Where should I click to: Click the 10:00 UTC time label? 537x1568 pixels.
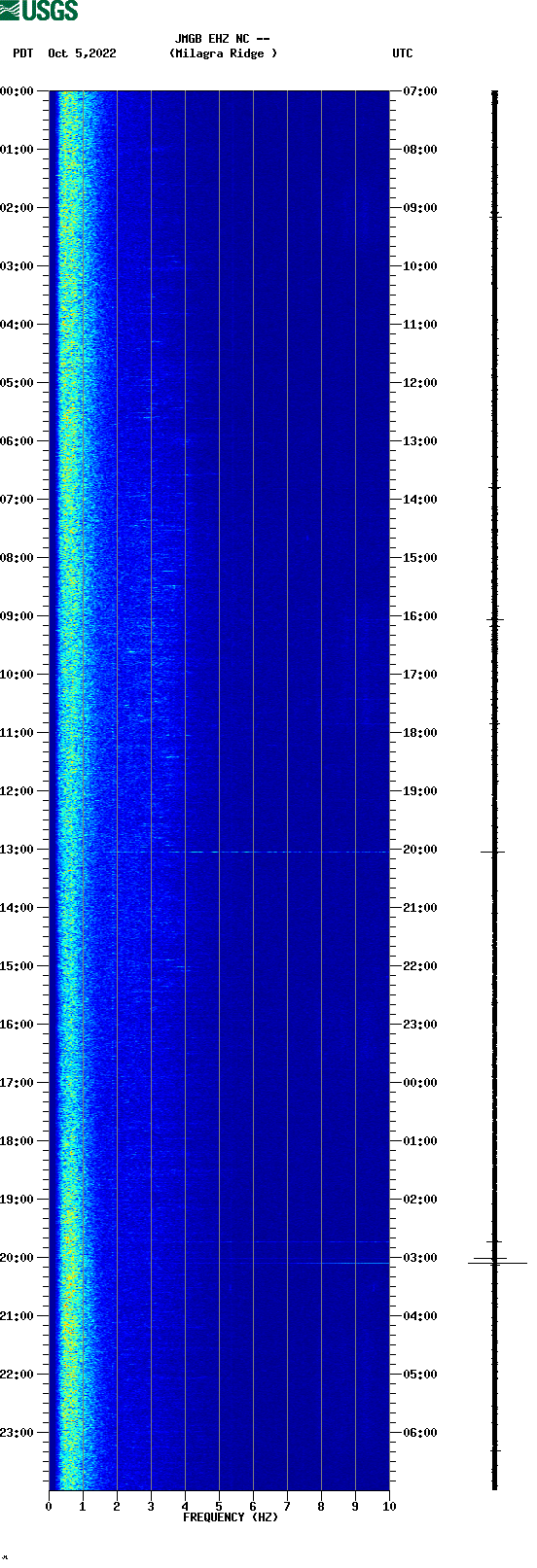(x=420, y=266)
